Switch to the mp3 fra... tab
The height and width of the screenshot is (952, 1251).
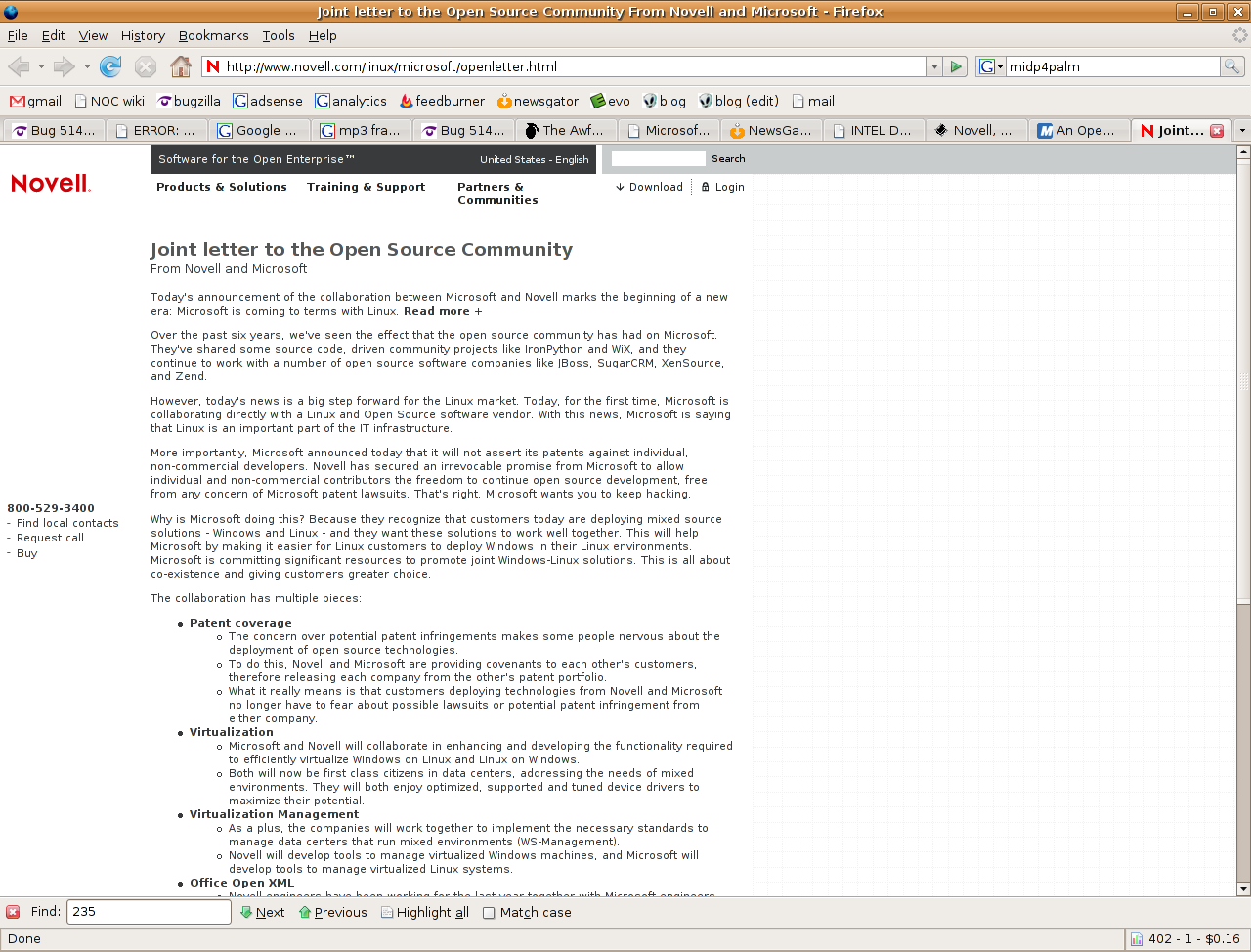coord(362,130)
